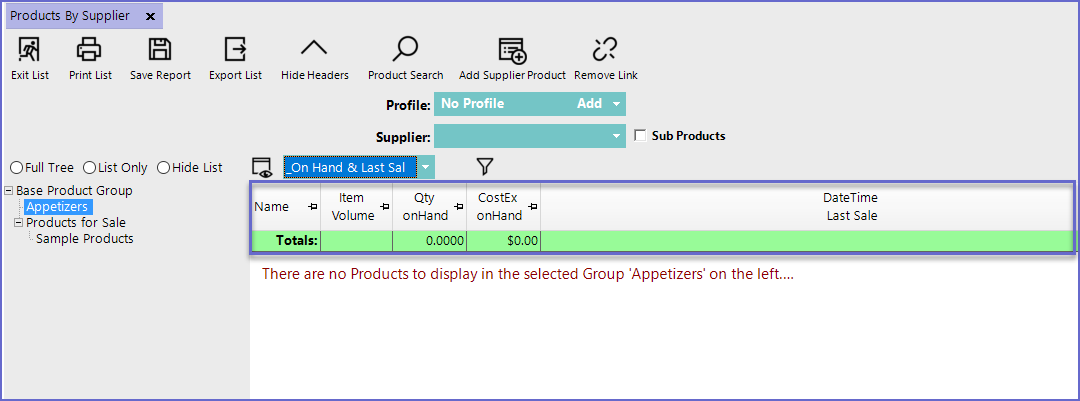Click the Save Report disk icon
The height and width of the screenshot is (401, 1080).
tap(160, 48)
